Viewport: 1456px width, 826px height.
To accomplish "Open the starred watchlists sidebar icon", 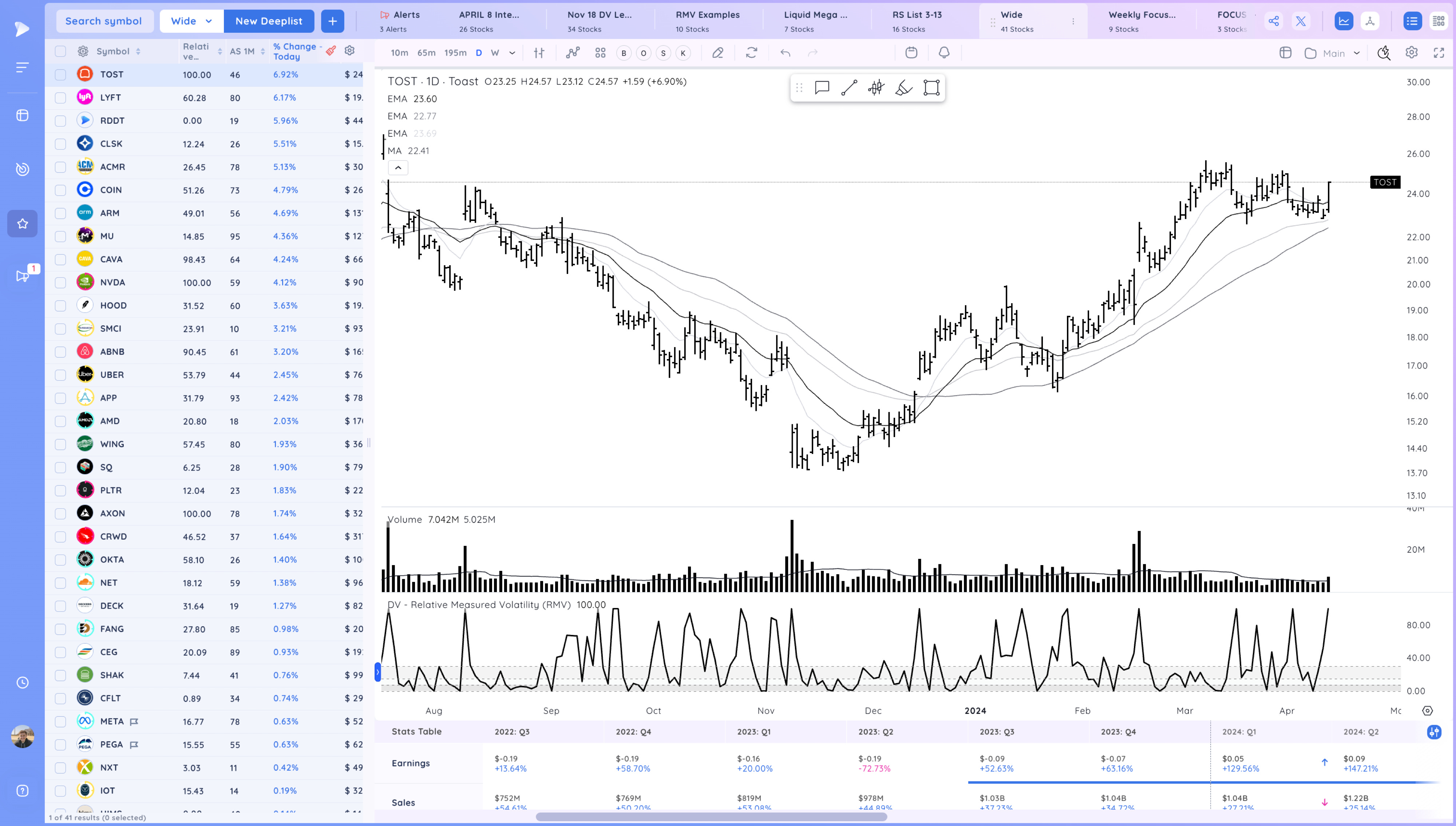I will click(22, 223).
